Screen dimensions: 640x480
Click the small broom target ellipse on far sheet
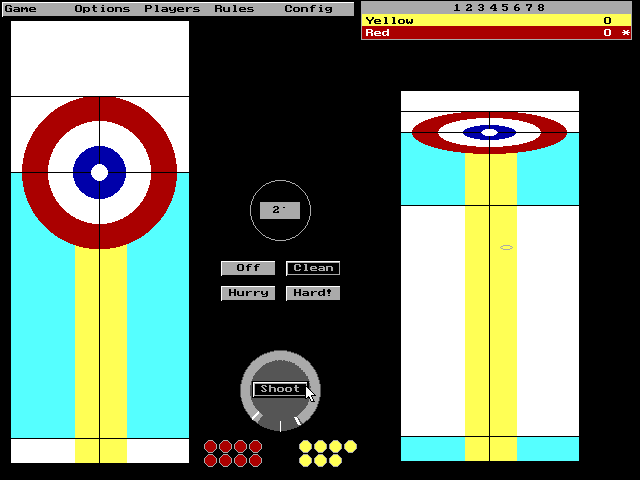[506, 247]
